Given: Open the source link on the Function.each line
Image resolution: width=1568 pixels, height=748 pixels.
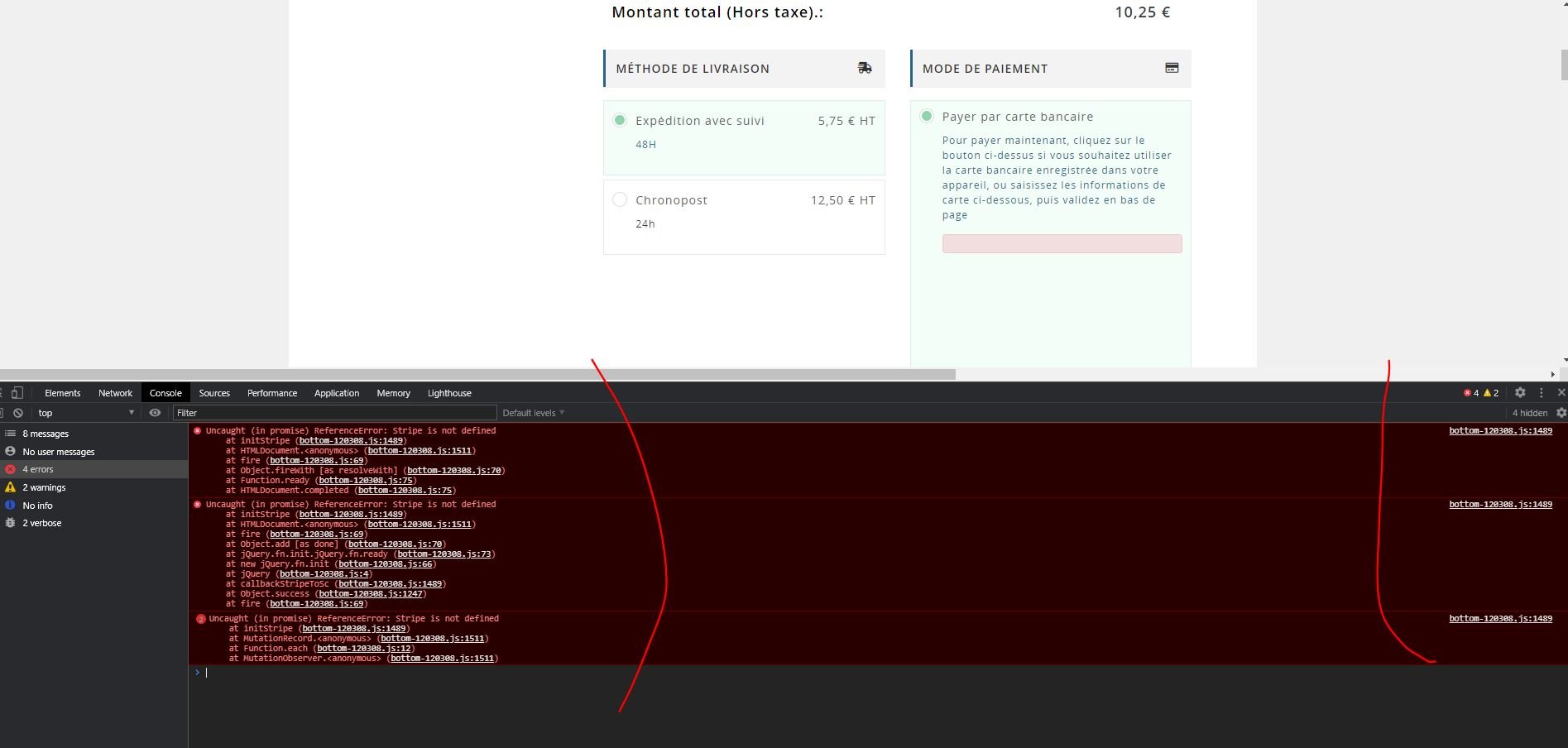Looking at the screenshot, I should 363,649.
